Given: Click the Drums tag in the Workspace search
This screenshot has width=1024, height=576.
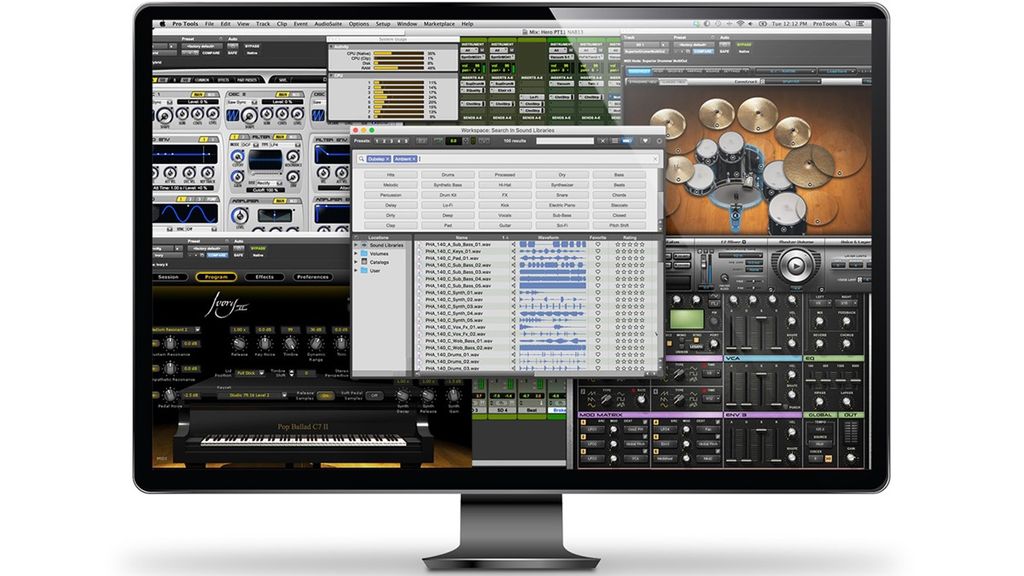Looking at the screenshot, I should tap(448, 174).
